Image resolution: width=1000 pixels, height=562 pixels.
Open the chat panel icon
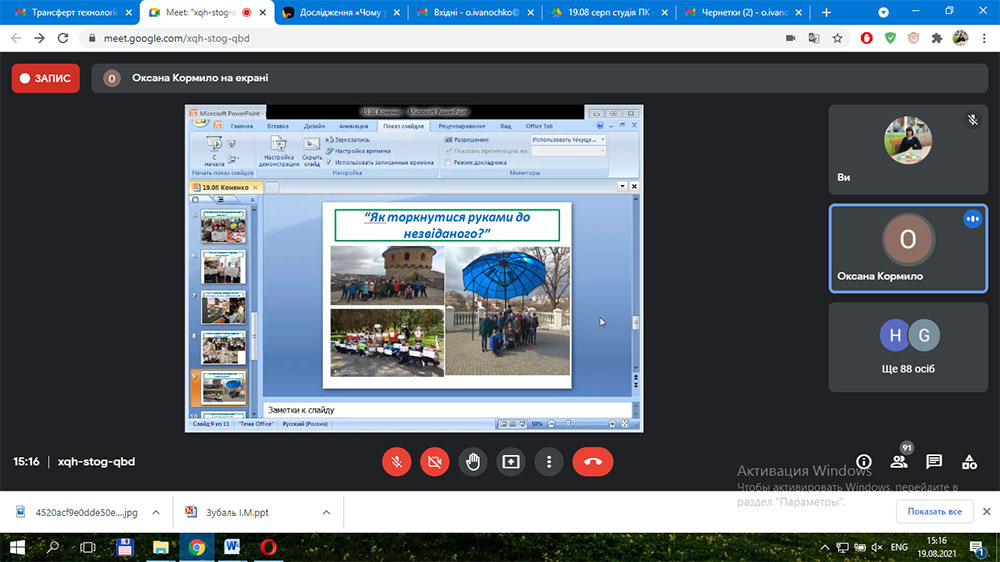934,462
